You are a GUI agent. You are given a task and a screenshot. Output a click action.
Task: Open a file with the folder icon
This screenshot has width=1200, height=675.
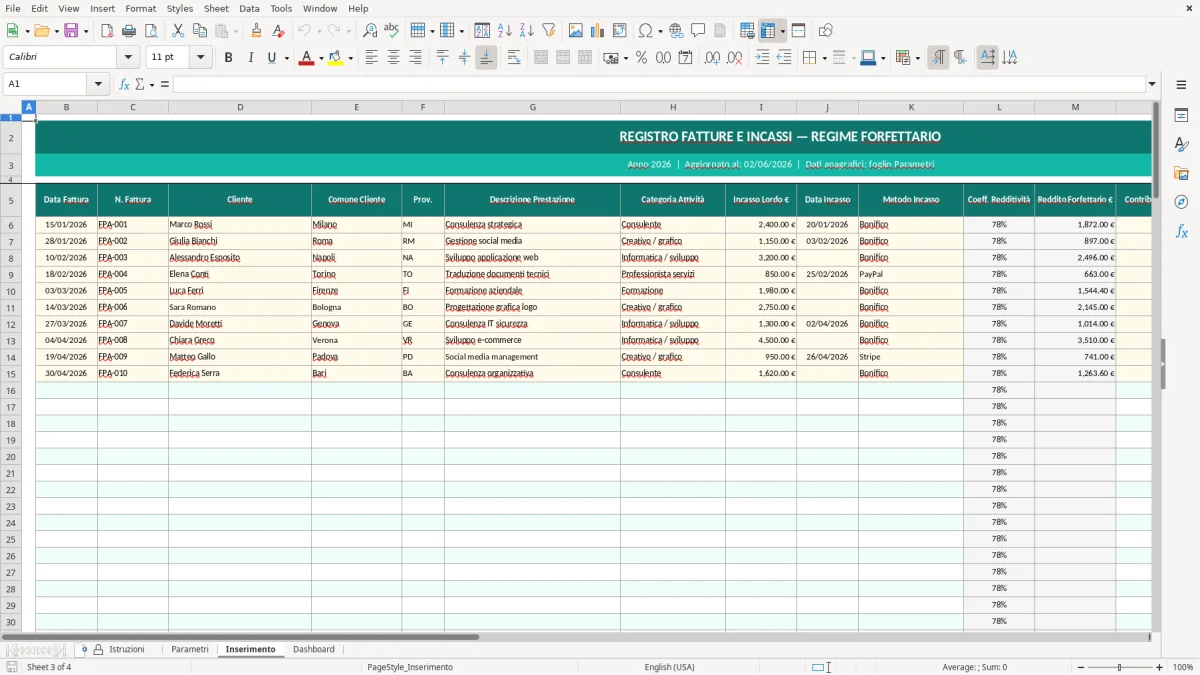pyautogui.click(x=42, y=31)
